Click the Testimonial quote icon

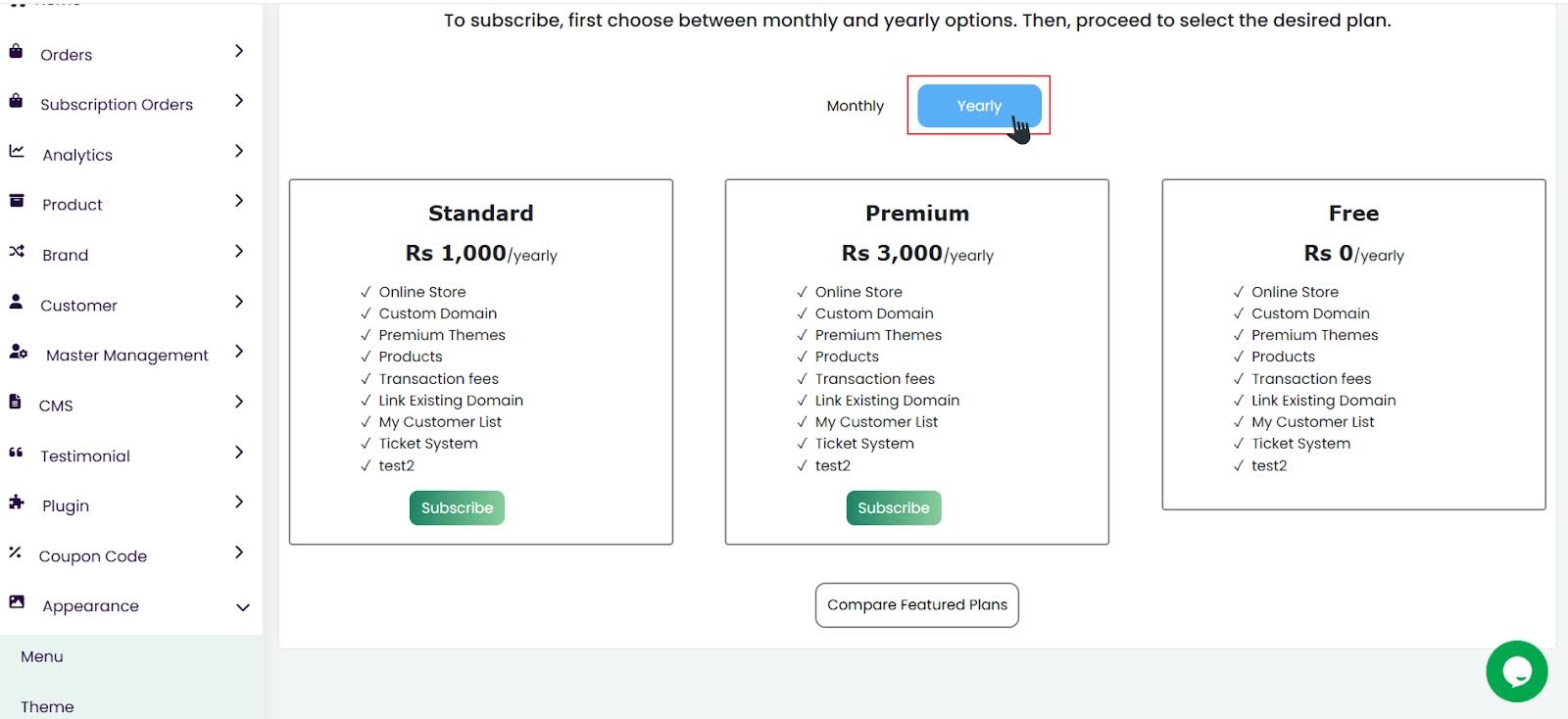coord(16,453)
